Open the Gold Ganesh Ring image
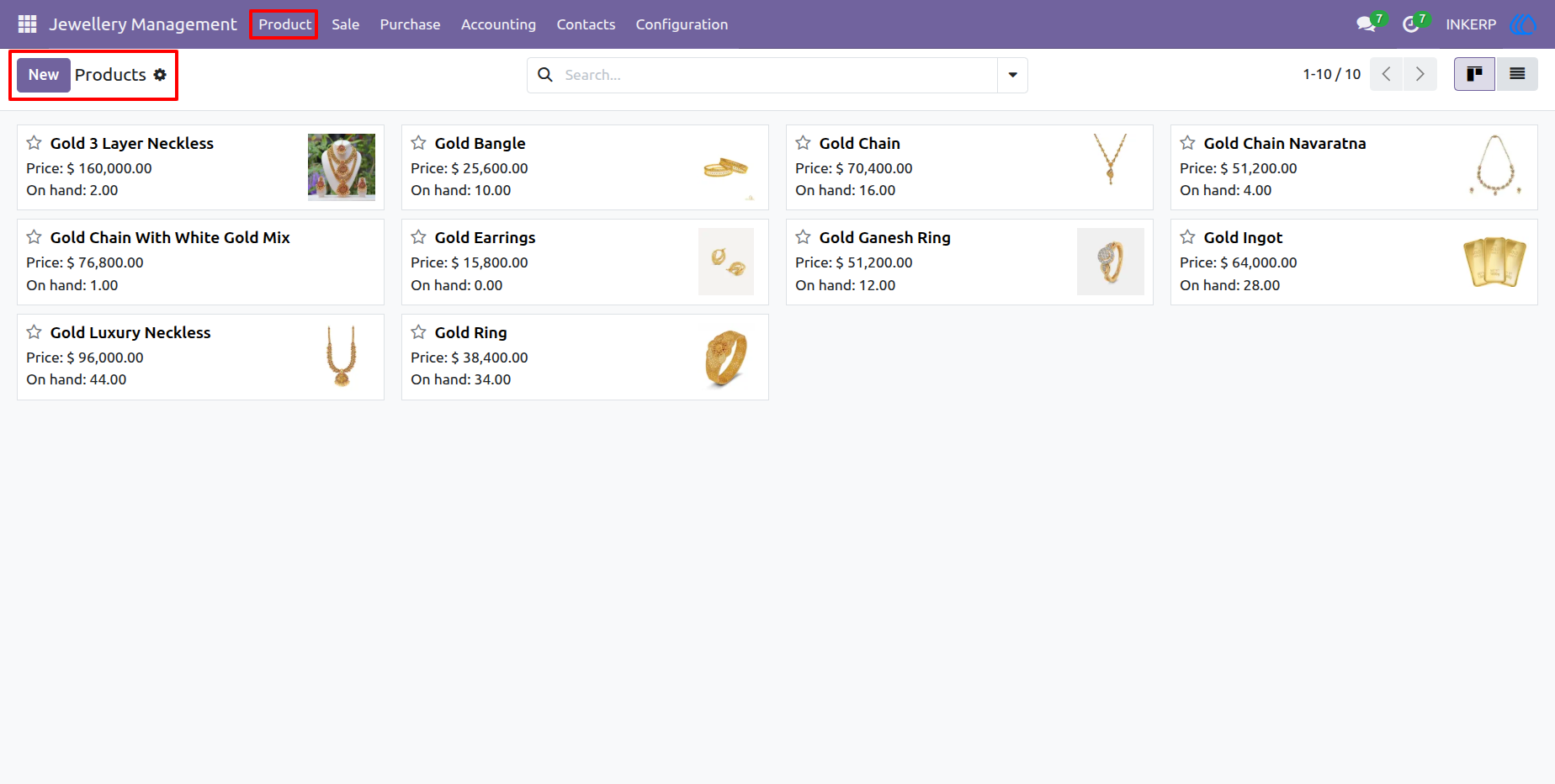This screenshot has width=1555, height=784. (1111, 262)
